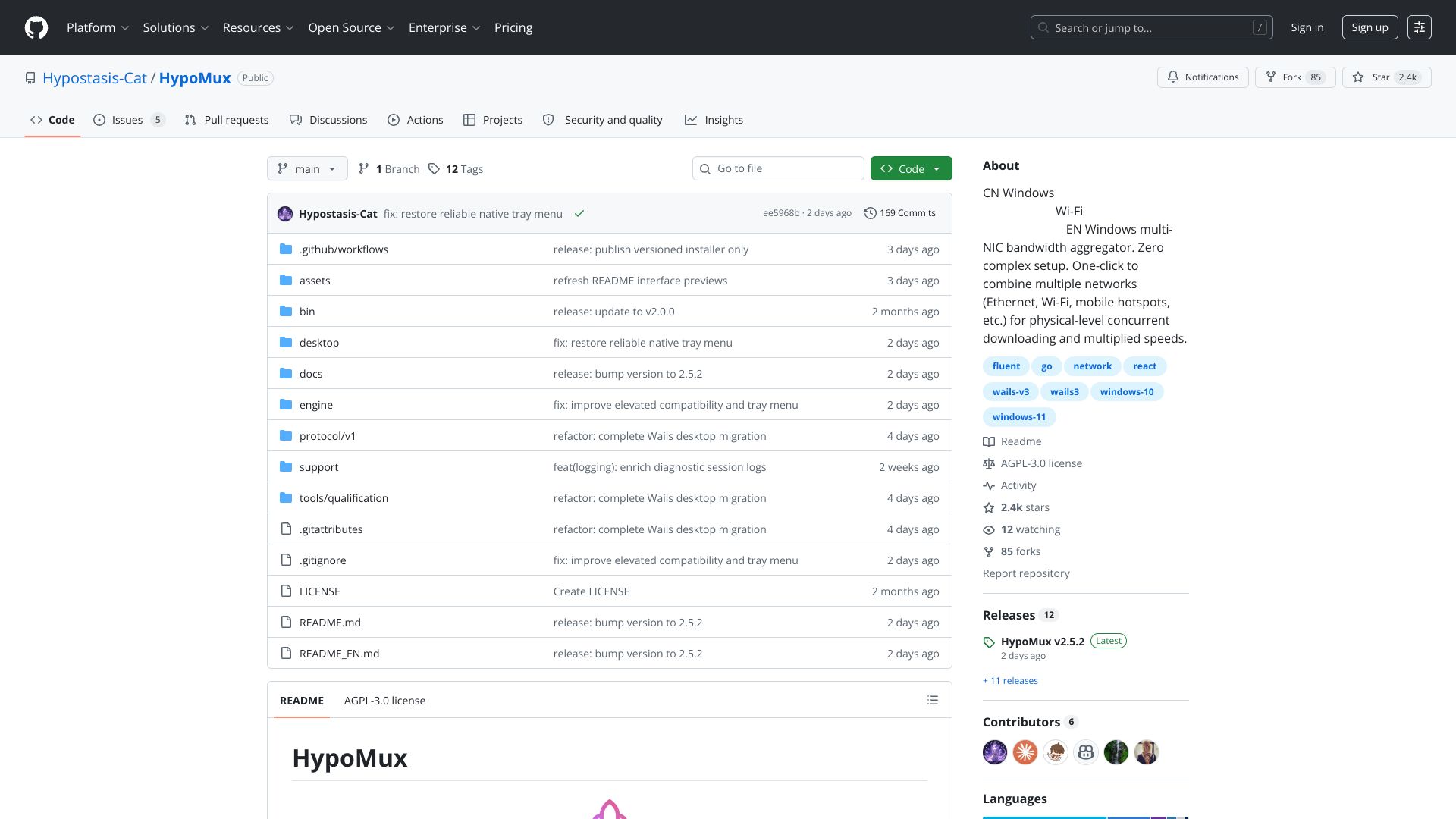This screenshot has width=1456, height=819.
Task: Click the Go to file search field
Action: tap(778, 168)
